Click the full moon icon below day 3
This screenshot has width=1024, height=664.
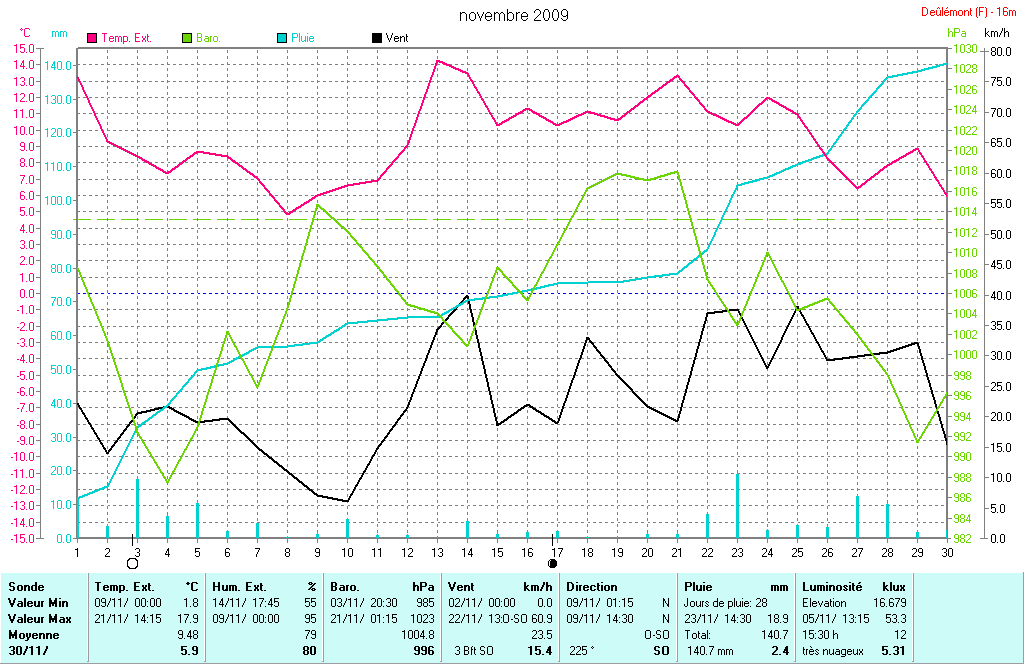(x=132, y=564)
